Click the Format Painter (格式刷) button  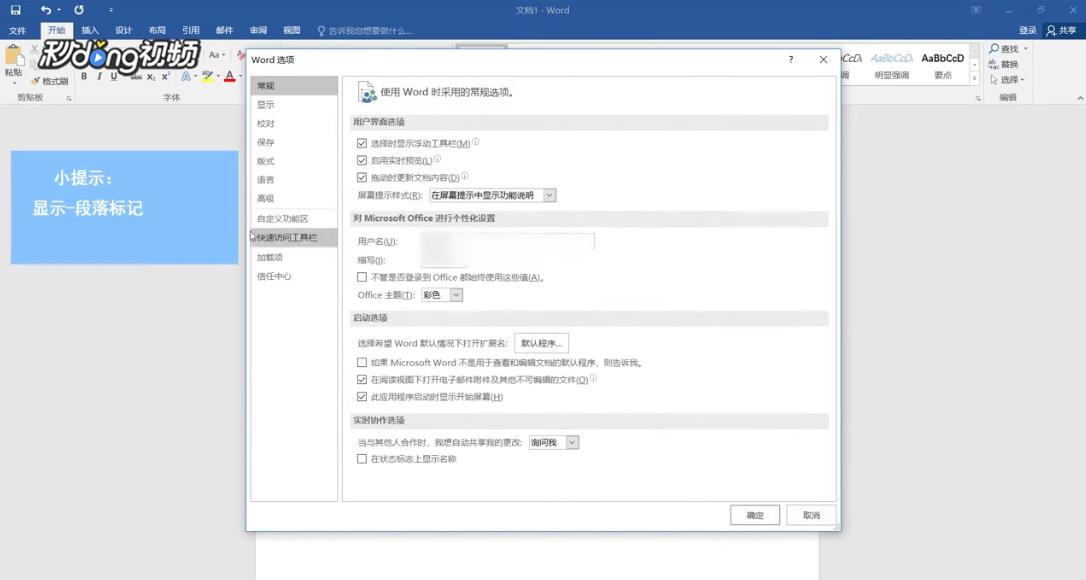coord(49,81)
